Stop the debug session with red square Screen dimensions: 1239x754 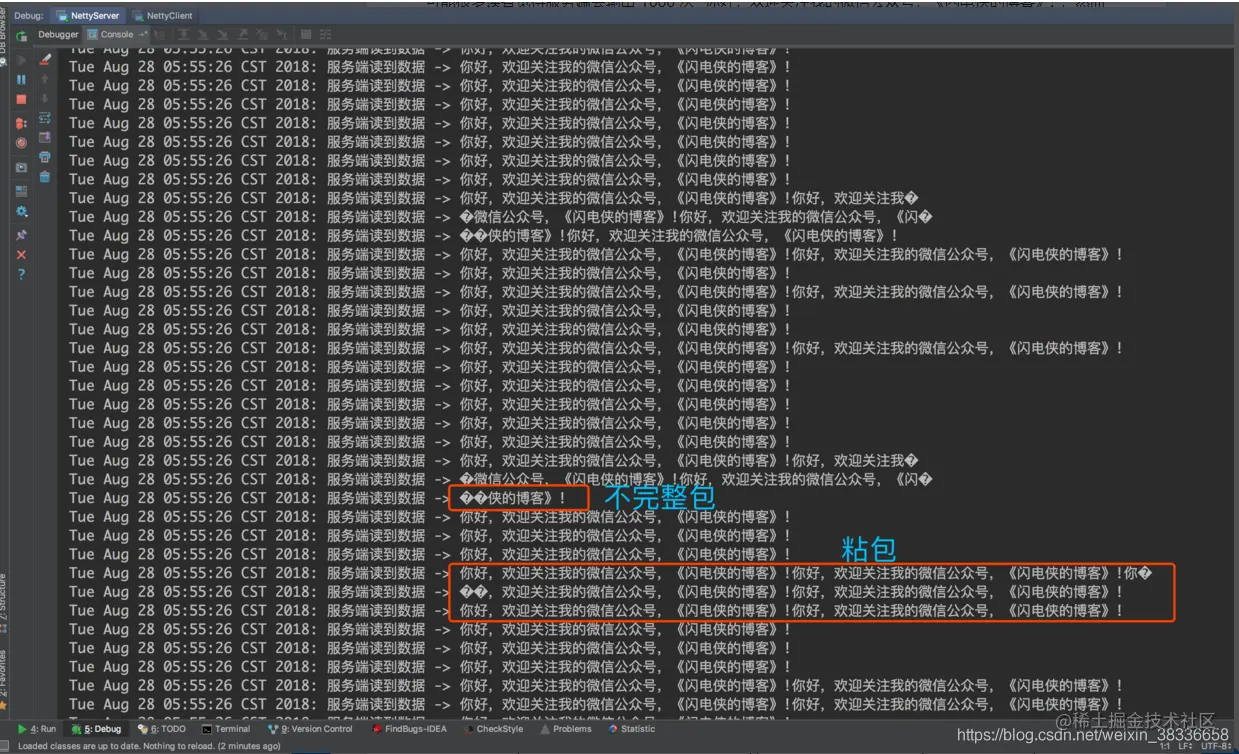tap(21, 99)
